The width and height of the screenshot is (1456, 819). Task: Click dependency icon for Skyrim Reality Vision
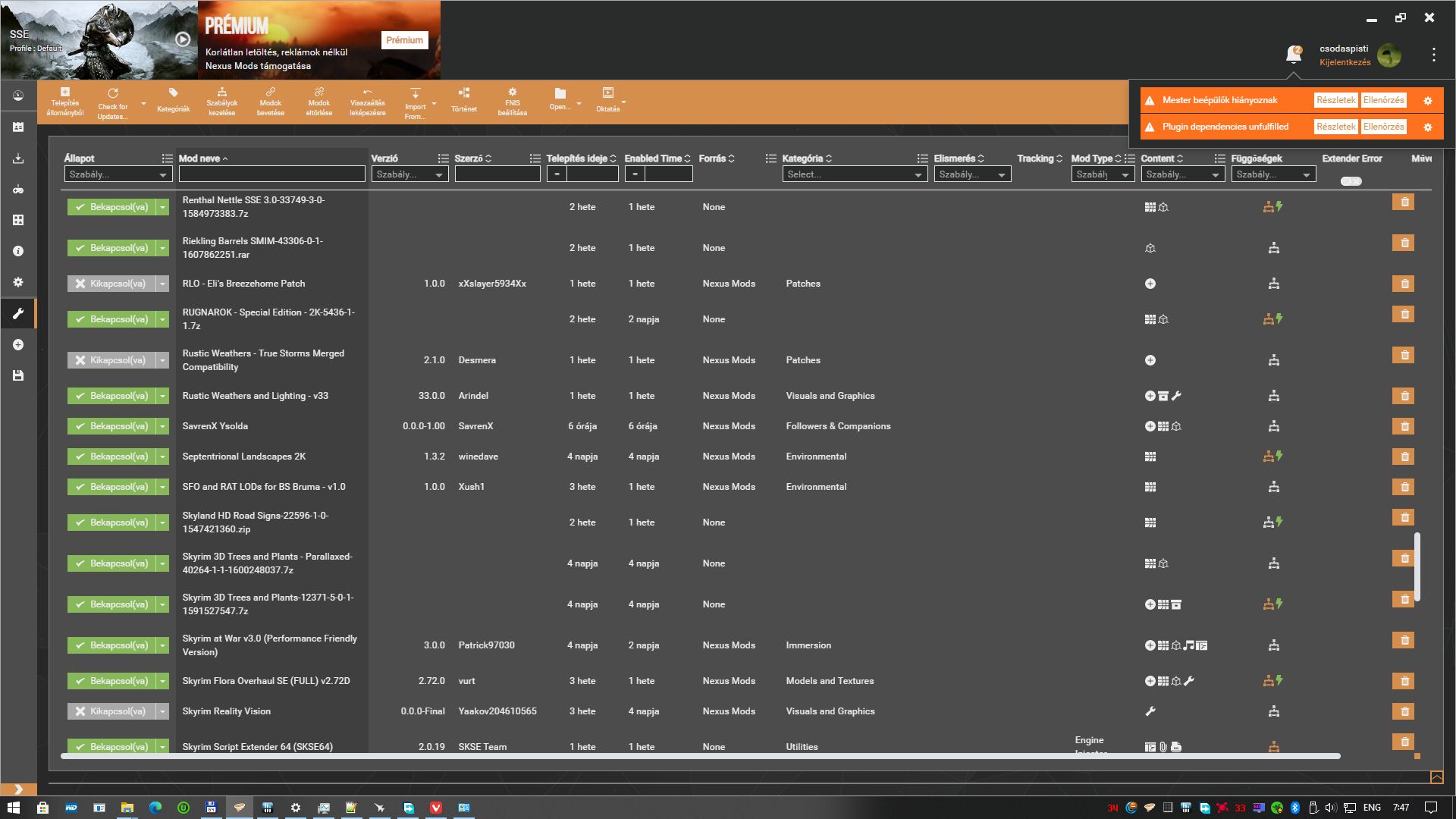pyautogui.click(x=1273, y=711)
